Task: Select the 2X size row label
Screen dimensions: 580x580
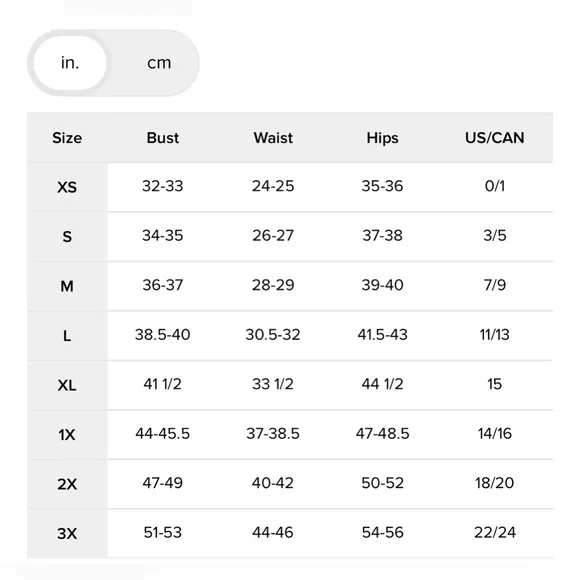Action: 67,484
